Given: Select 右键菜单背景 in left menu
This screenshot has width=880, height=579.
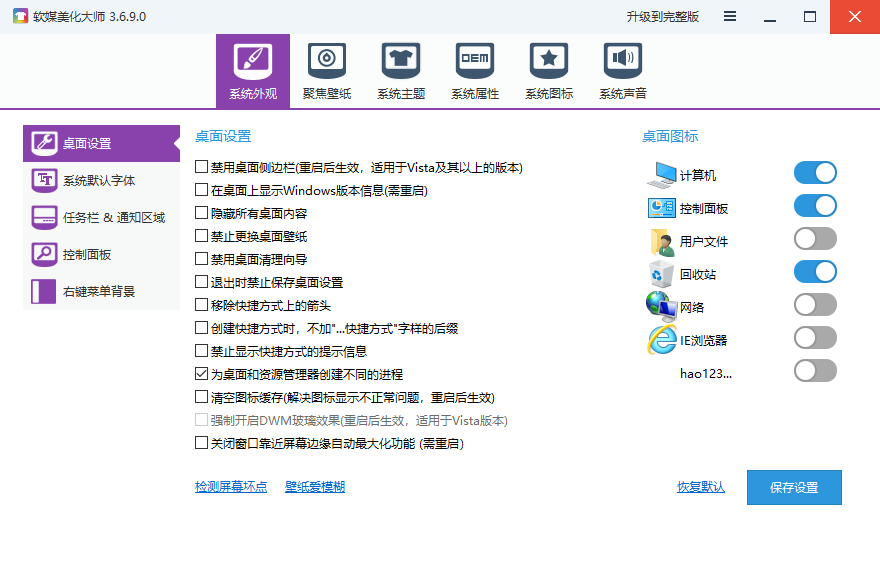Looking at the screenshot, I should (100, 291).
